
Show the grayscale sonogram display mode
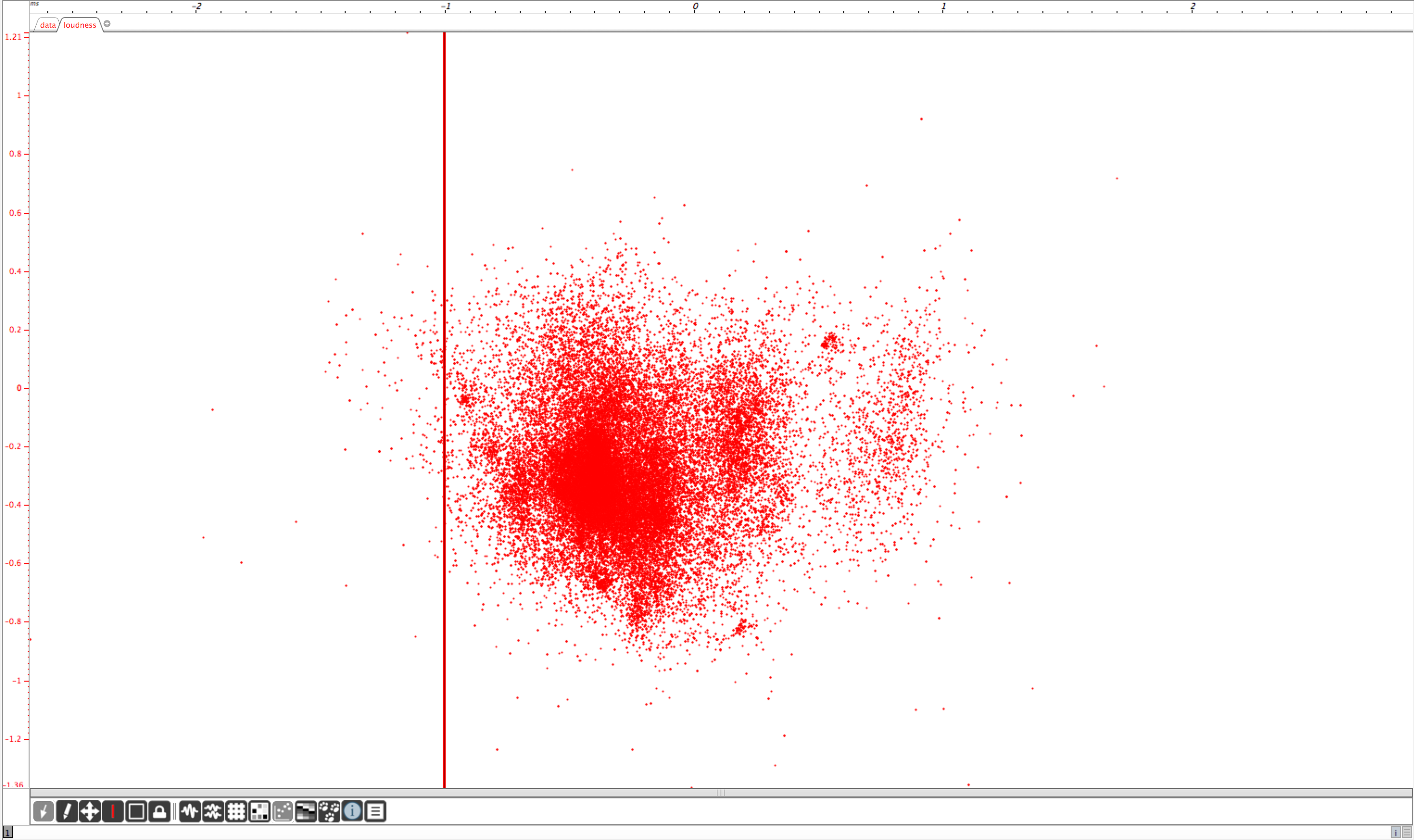(x=306, y=811)
